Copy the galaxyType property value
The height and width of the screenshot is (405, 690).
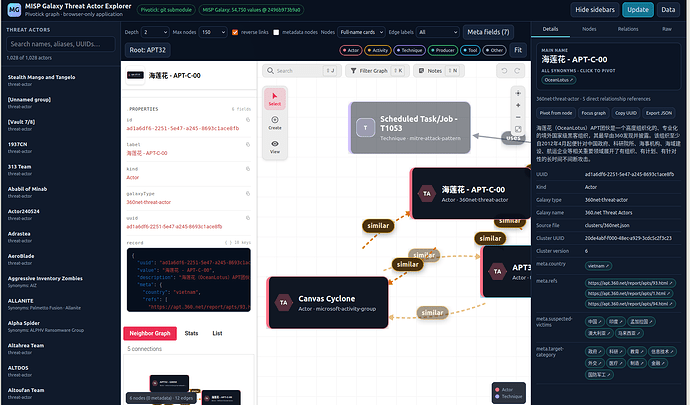(248, 193)
